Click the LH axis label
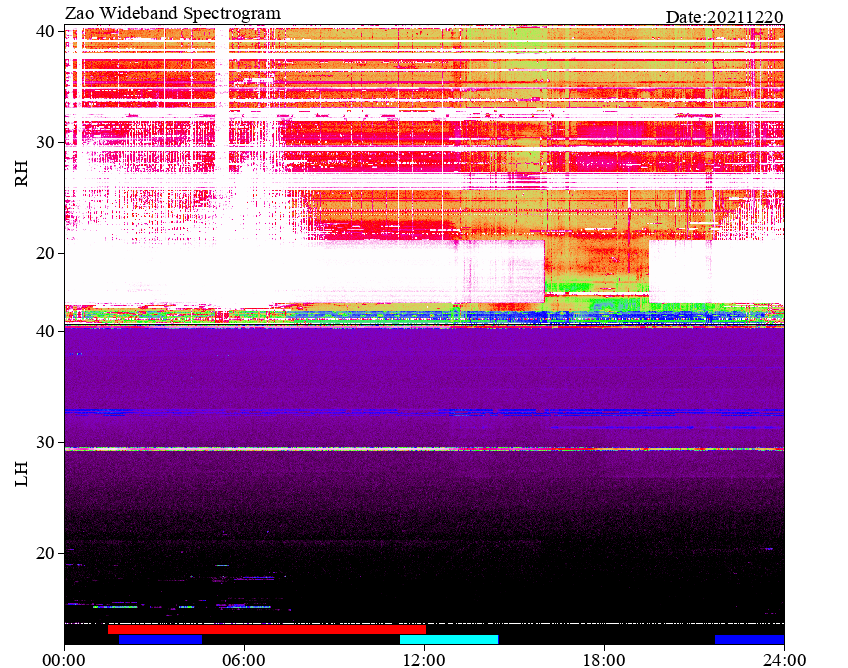848x668 pixels. tap(21, 474)
